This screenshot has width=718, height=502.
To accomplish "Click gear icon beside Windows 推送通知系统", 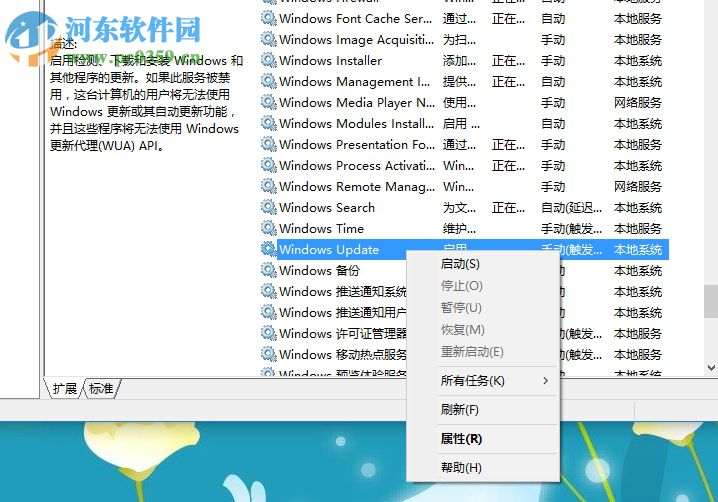I will click(x=269, y=291).
